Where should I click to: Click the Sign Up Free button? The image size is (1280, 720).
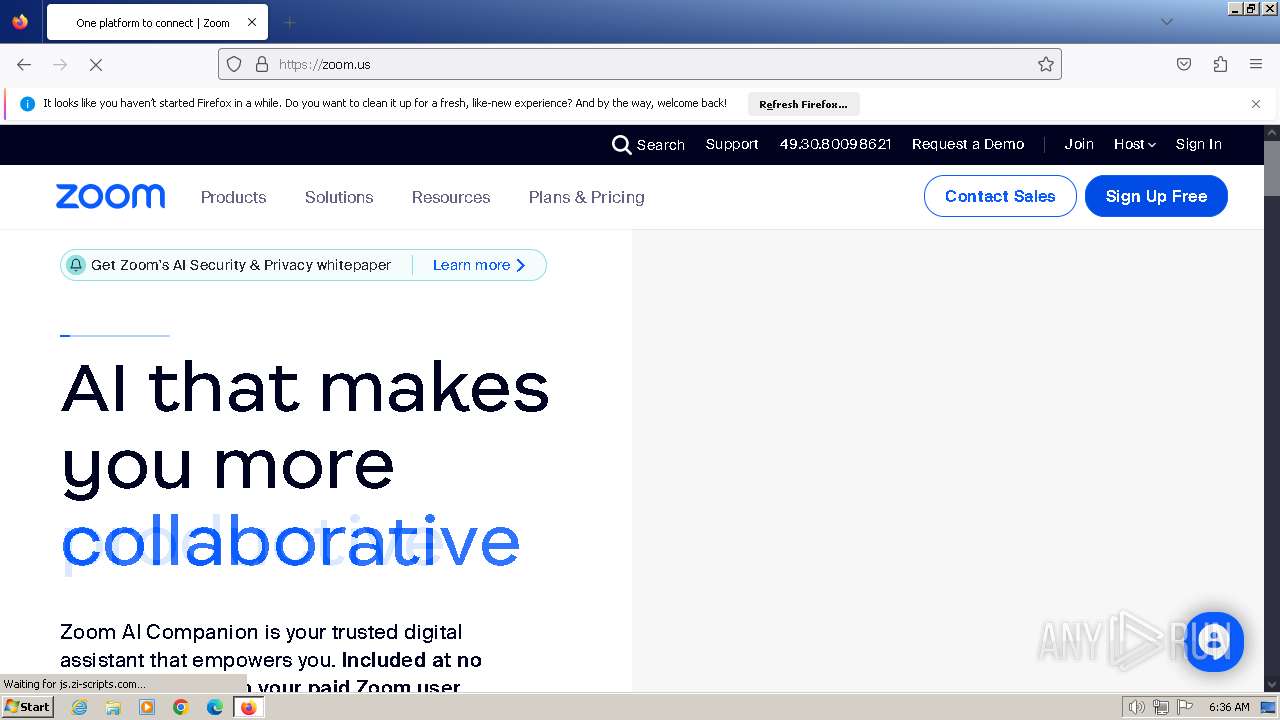point(1156,196)
